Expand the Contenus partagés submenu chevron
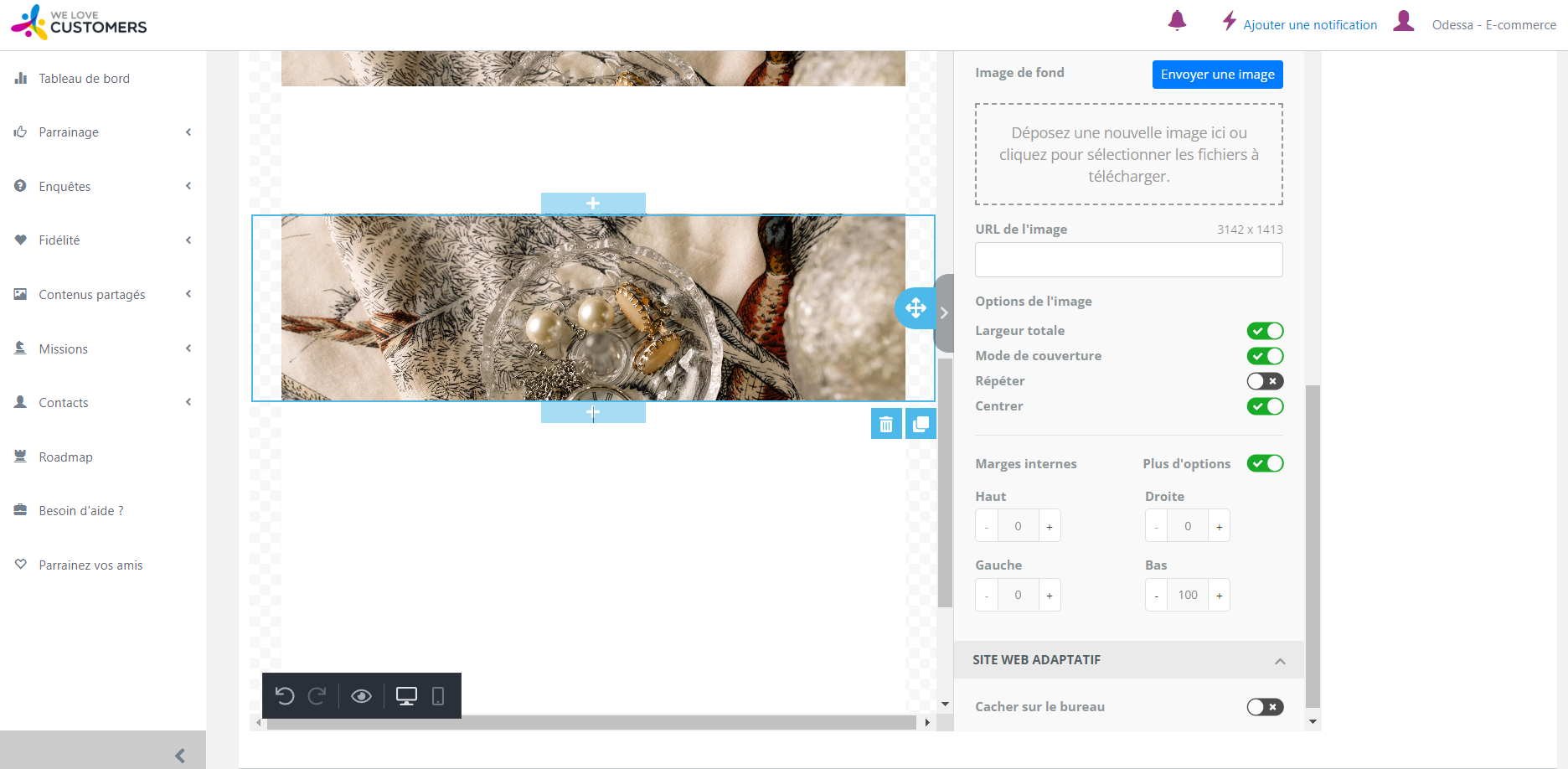This screenshot has width=1568, height=769. click(188, 294)
